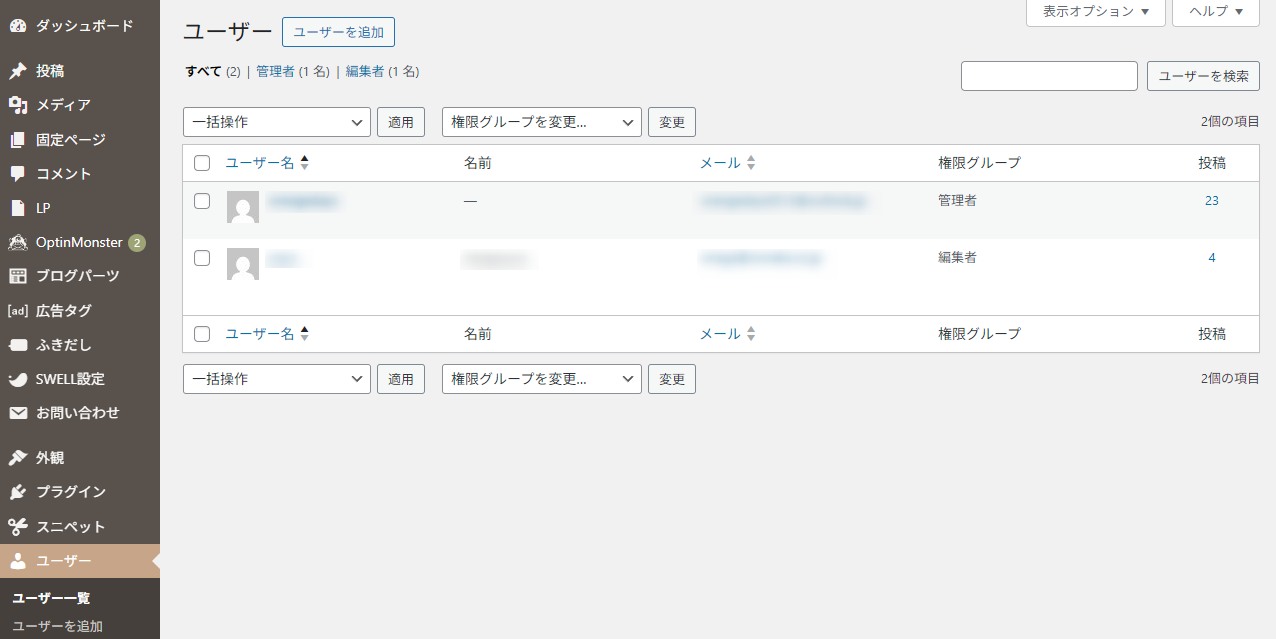The height and width of the screenshot is (639, 1276).
Task: Open the プラグイン (Plugins) plug icon
Action: (17, 491)
